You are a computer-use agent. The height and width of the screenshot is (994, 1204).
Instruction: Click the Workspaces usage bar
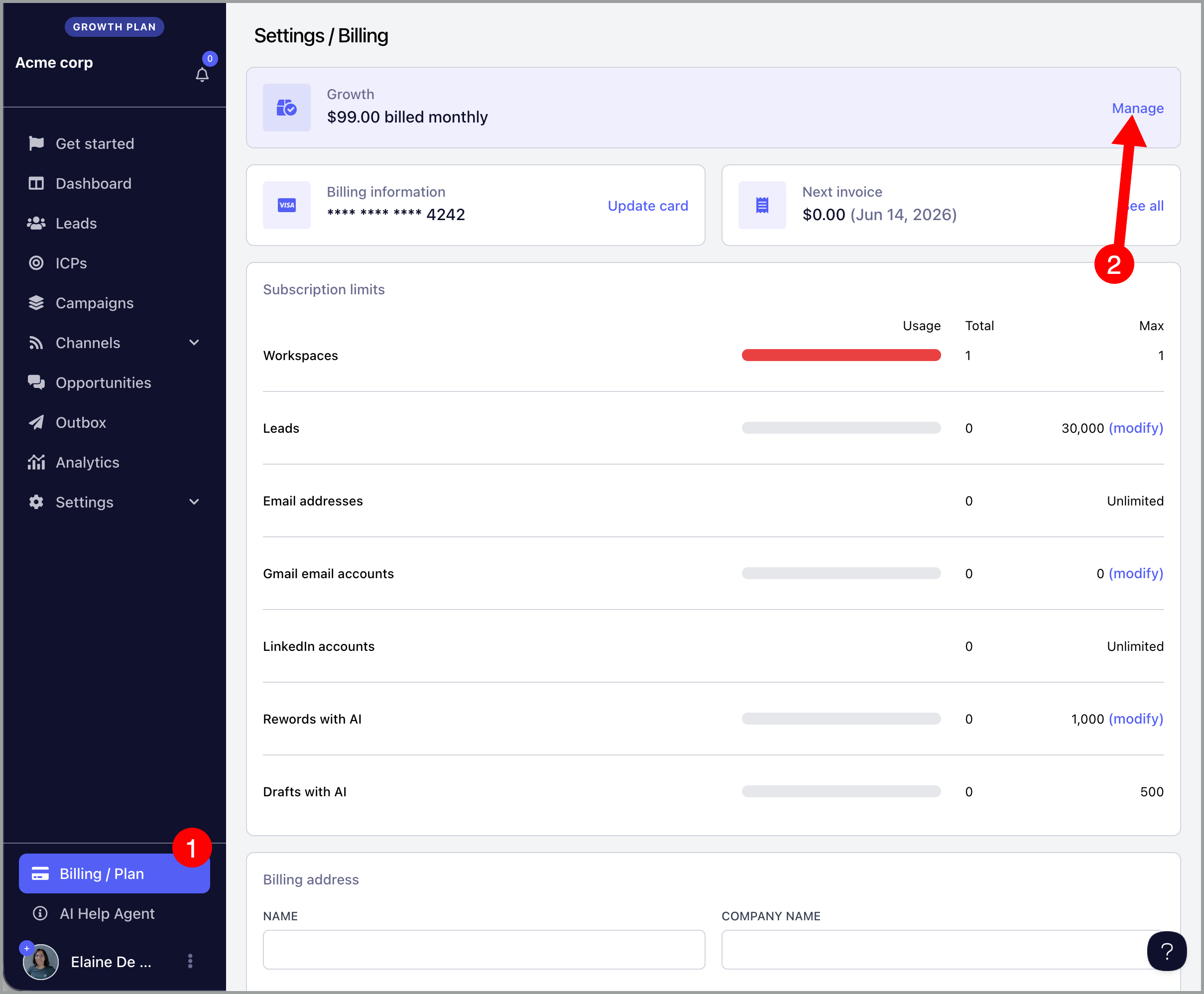[841, 355]
